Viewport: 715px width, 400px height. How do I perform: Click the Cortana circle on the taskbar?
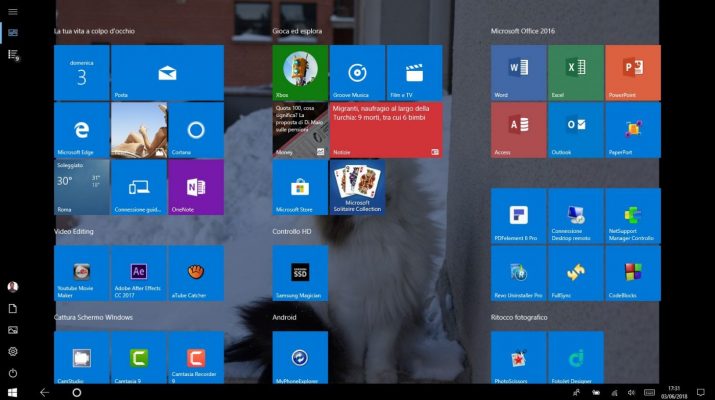[x=77, y=392]
